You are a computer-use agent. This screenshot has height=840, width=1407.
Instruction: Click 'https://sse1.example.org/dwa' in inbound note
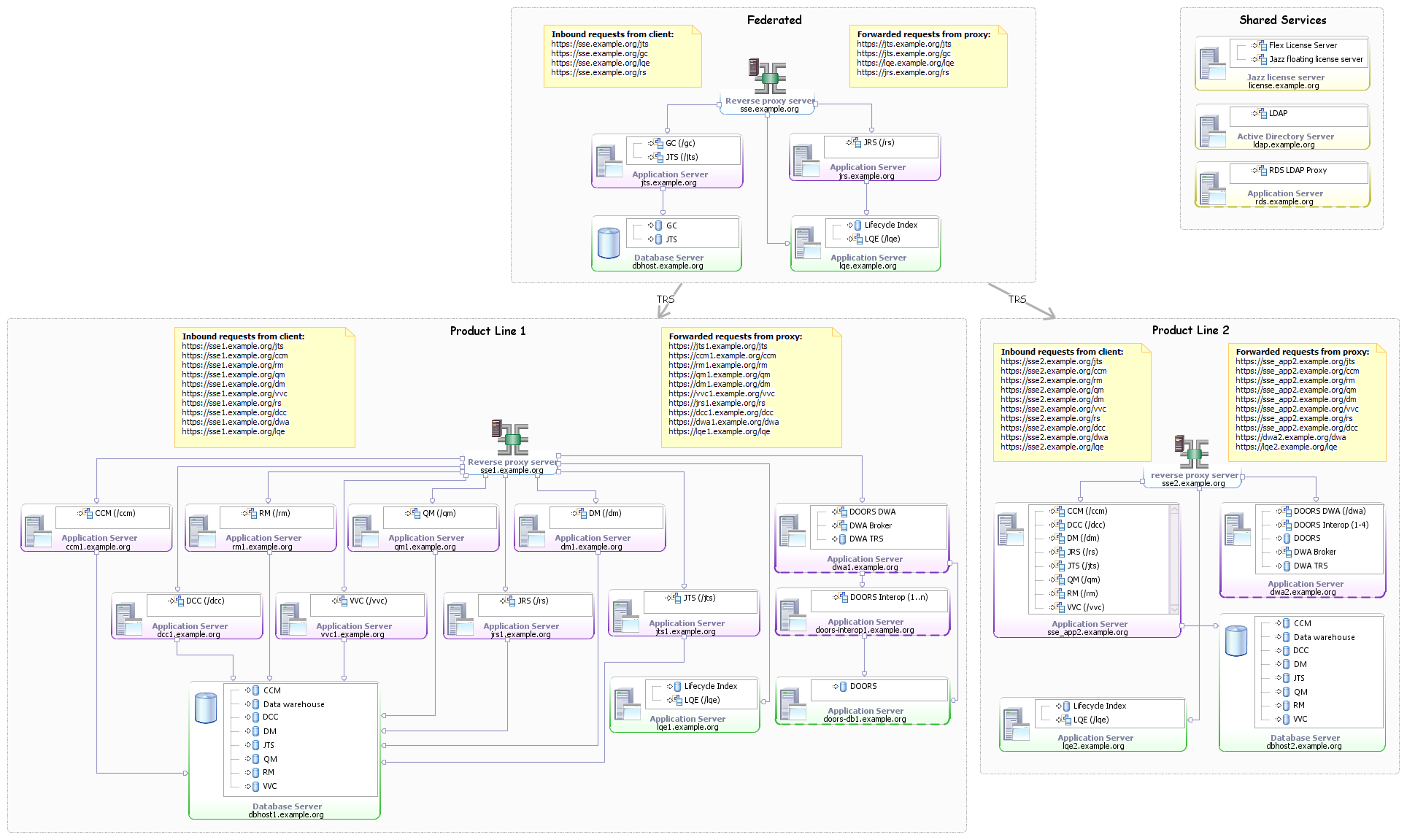tap(235, 422)
